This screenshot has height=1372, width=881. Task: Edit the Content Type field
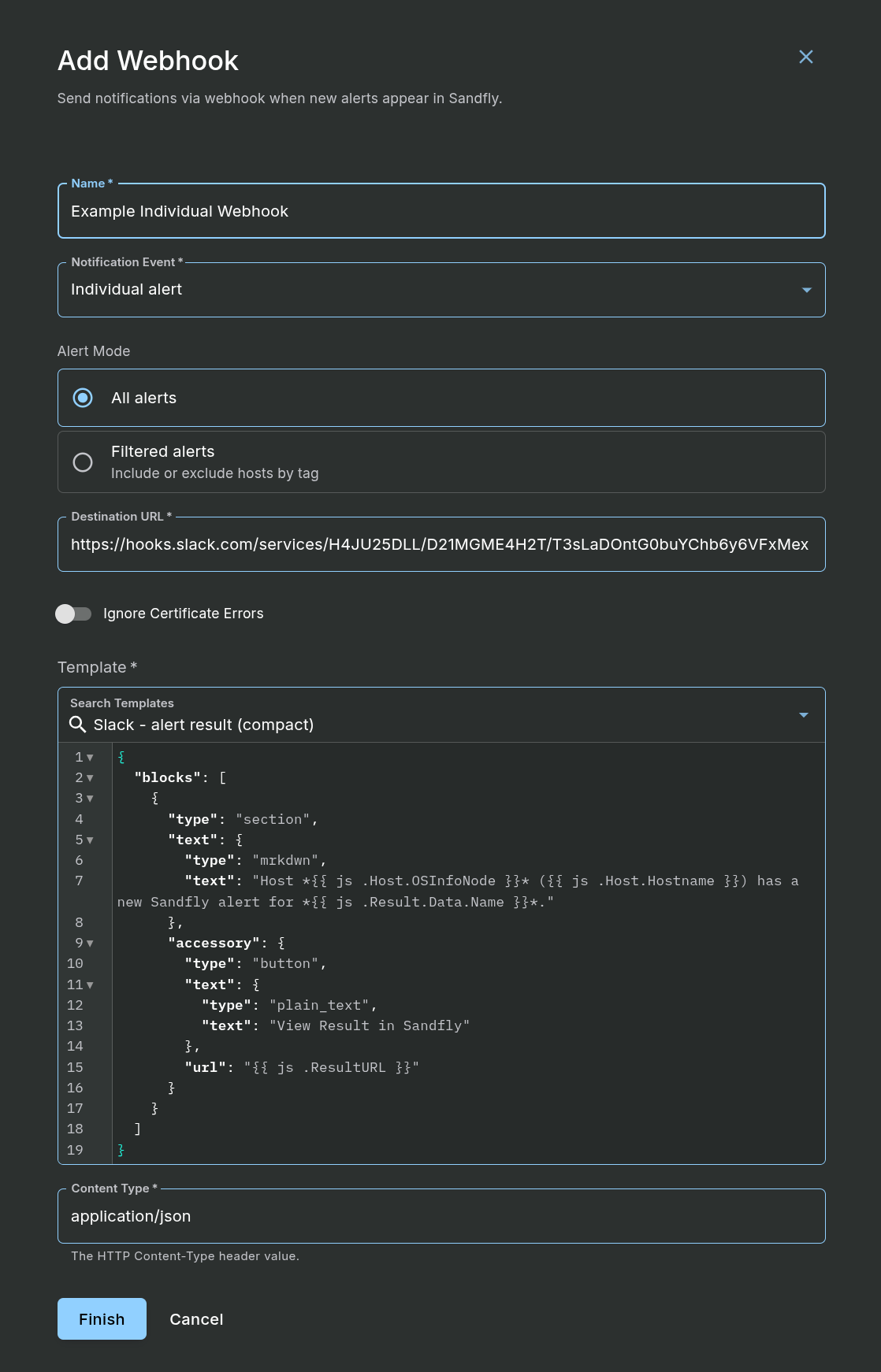pos(441,1216)
